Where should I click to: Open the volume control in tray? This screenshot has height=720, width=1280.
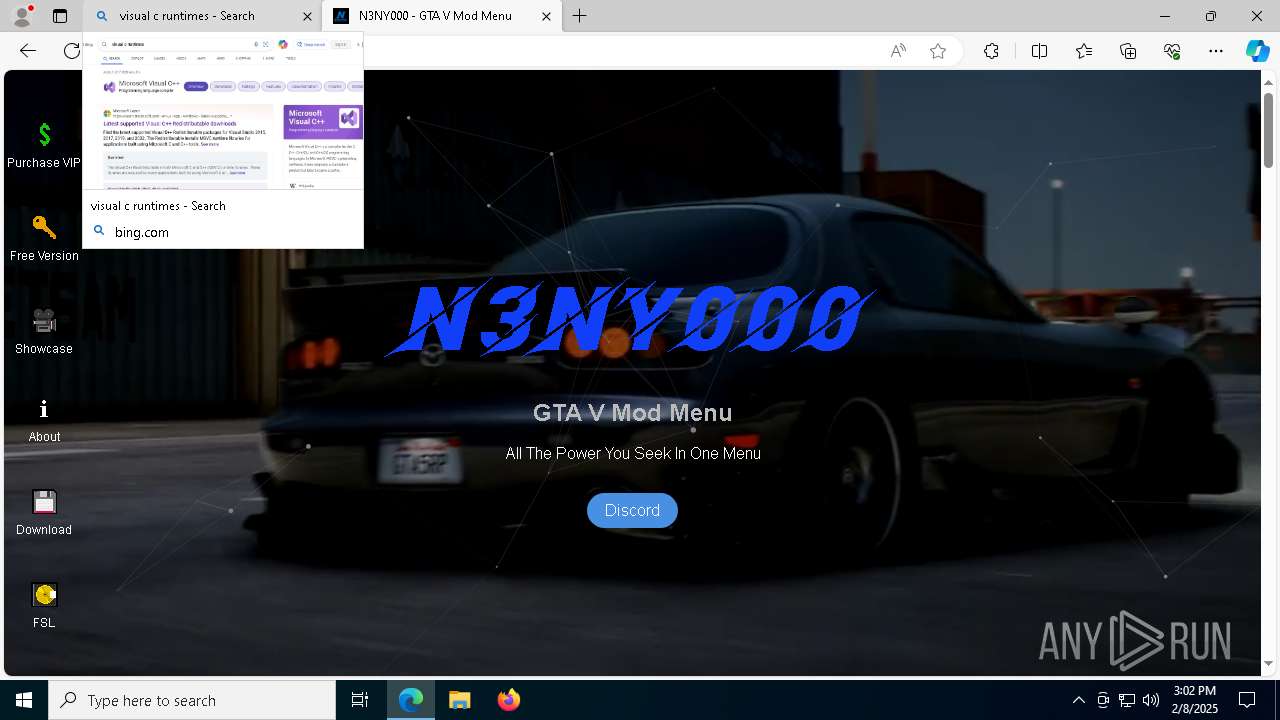point(1151,700)
